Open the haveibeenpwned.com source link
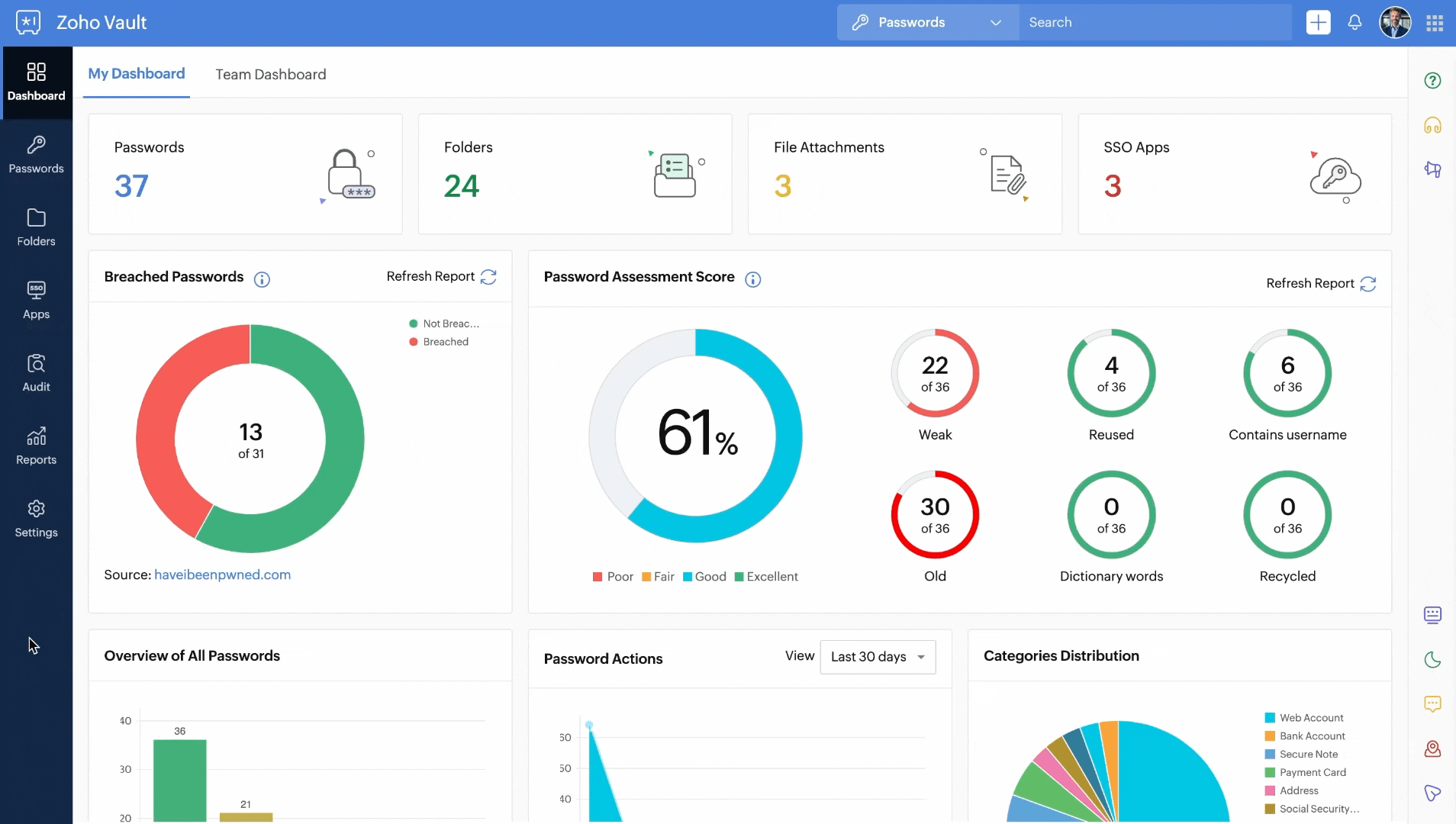The image size is (1456, 824). (222, 575)
